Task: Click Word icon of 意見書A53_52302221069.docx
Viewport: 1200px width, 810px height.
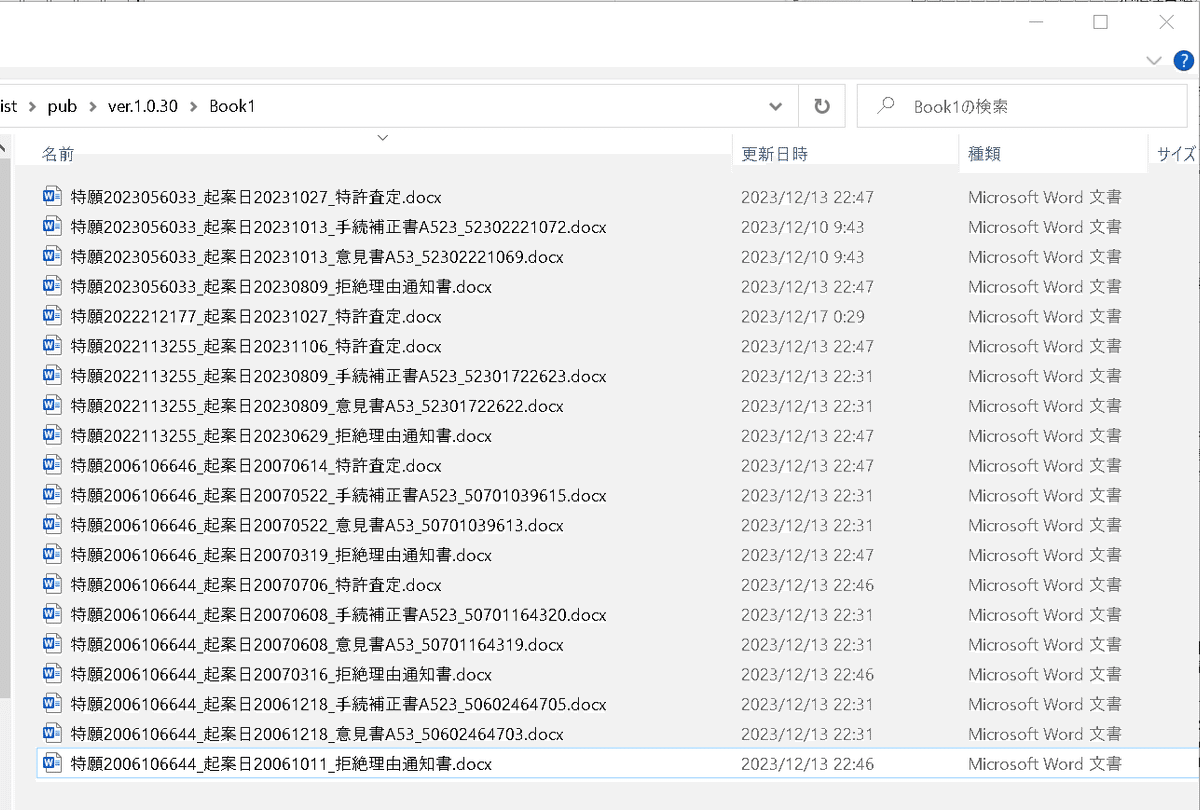Action: [52, 256]
